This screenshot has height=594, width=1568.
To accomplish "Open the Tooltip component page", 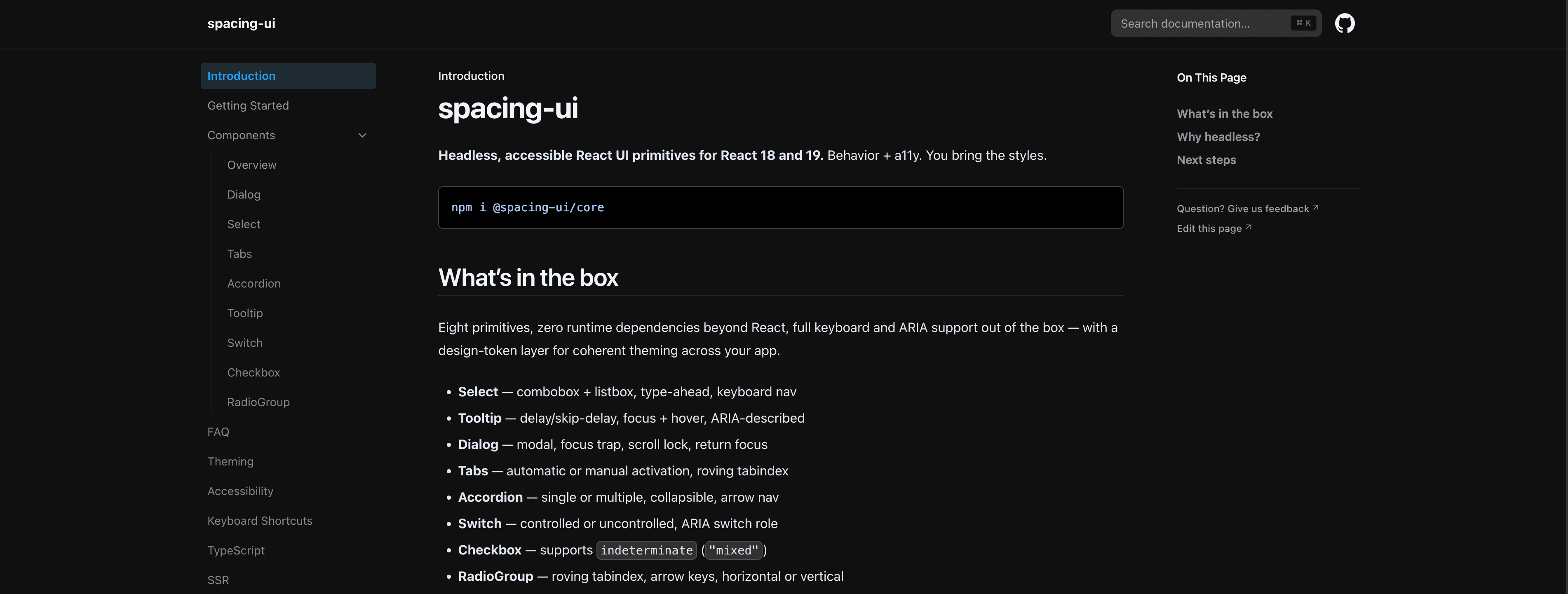I will 245,313.
